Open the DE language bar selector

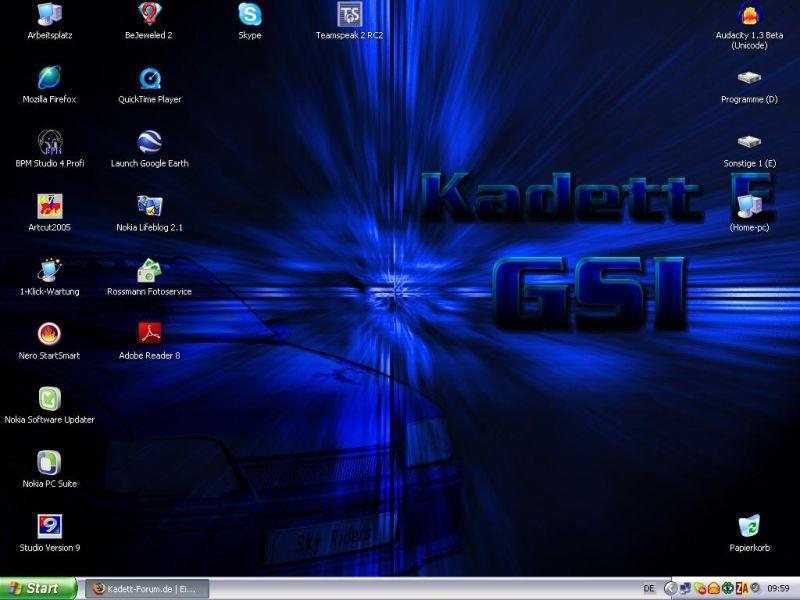[x=649, y=589]
